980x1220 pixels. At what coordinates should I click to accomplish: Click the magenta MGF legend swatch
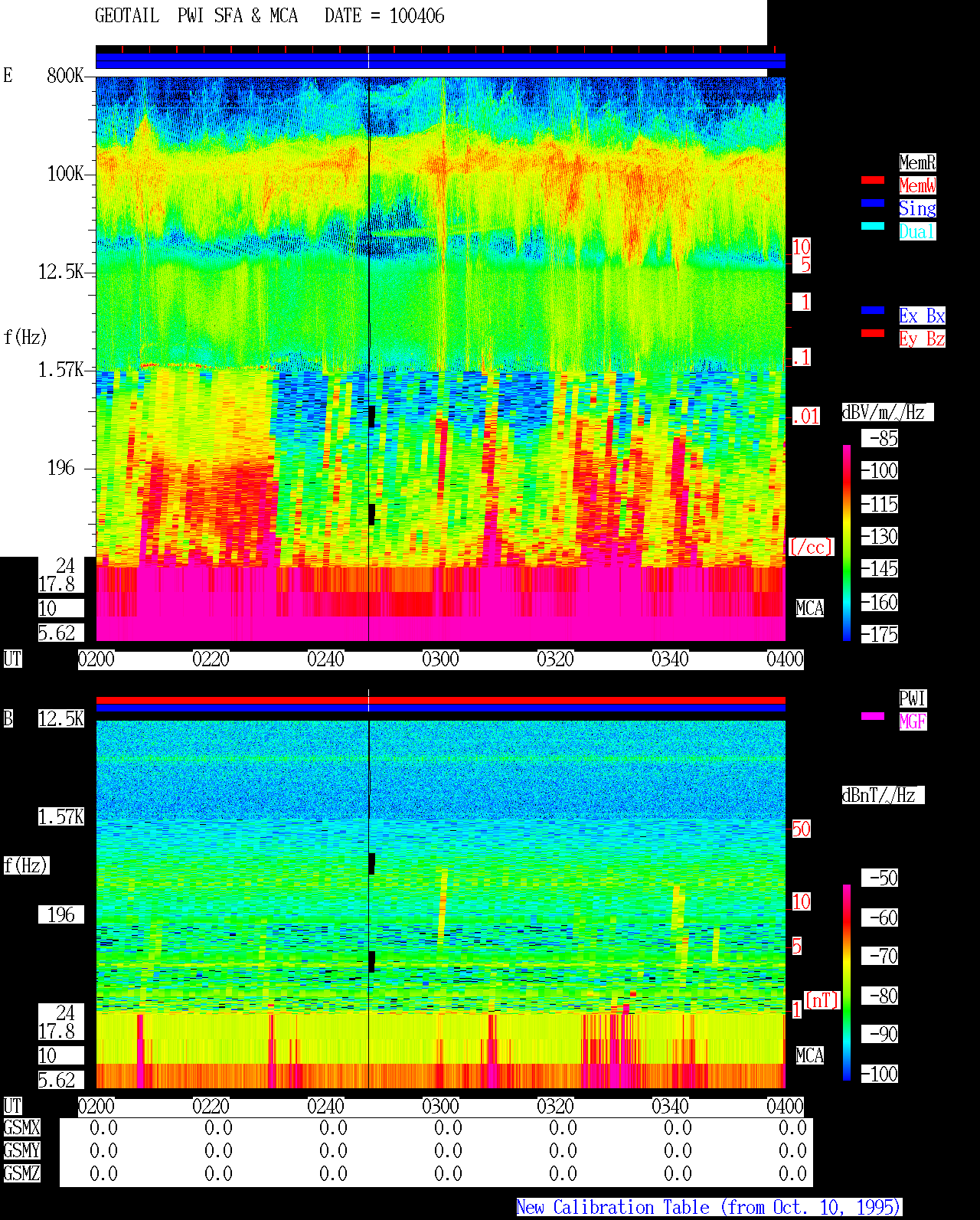(x=873, y=716)
